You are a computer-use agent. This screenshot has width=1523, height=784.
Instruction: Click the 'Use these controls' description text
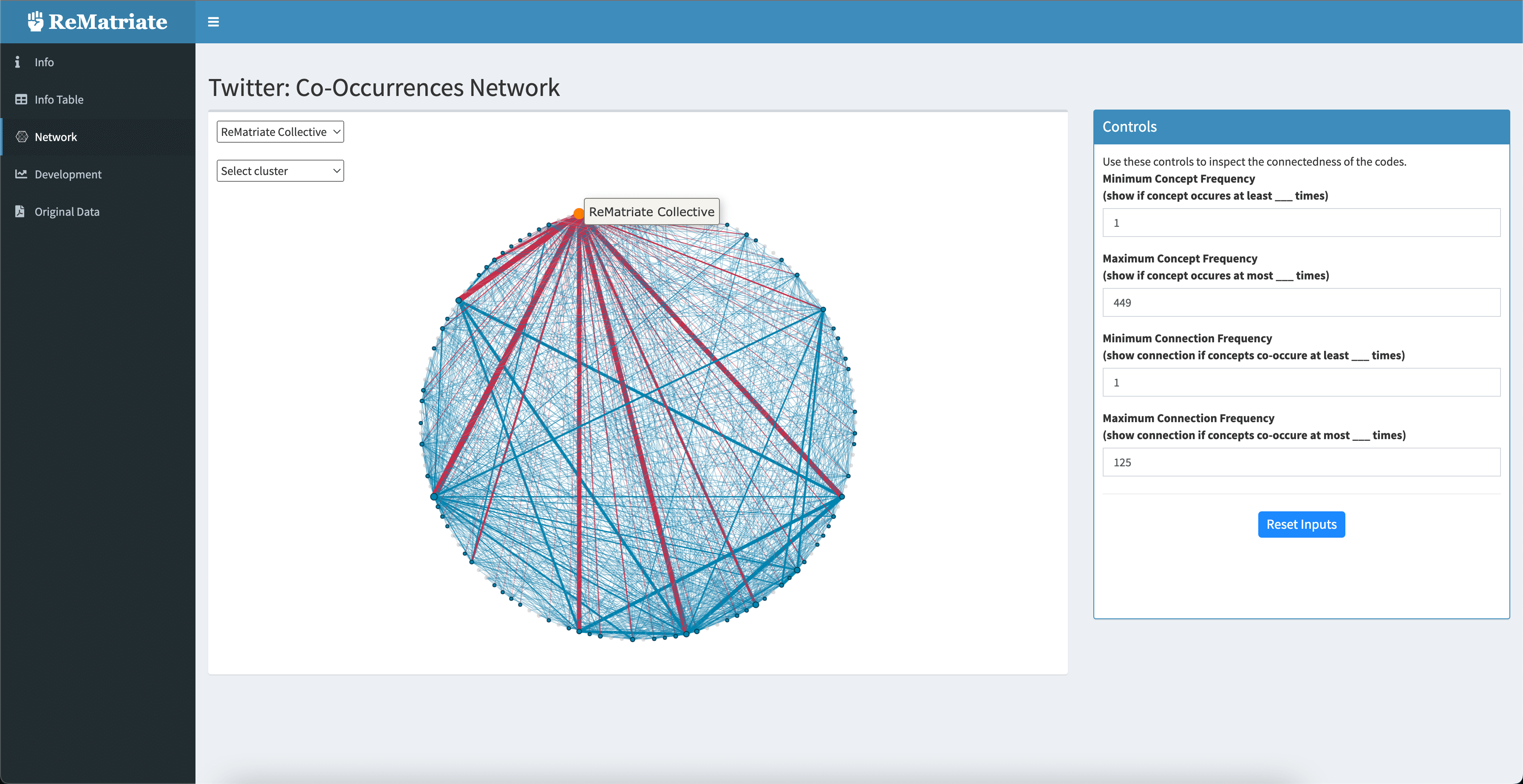(1254, 161)
